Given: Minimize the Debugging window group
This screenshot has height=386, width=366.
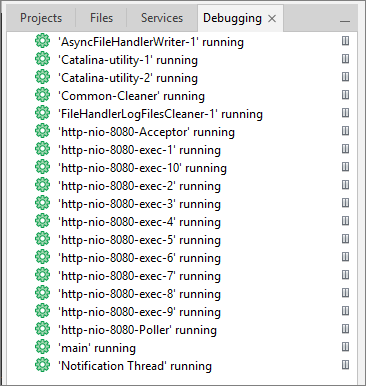Looking at the screenshot, I should [345, 21].
